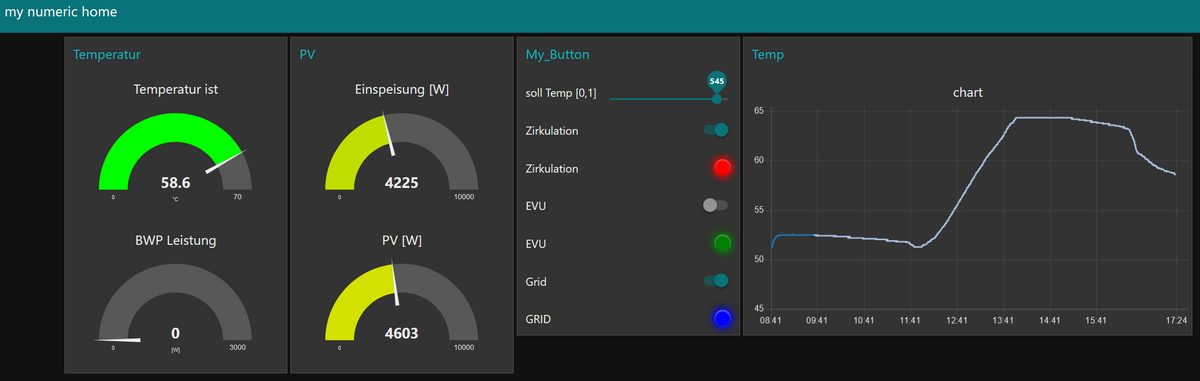Click the green EVU LED indicator
The height and width of the screenshot is (381, 1200).
pos(723,243)
